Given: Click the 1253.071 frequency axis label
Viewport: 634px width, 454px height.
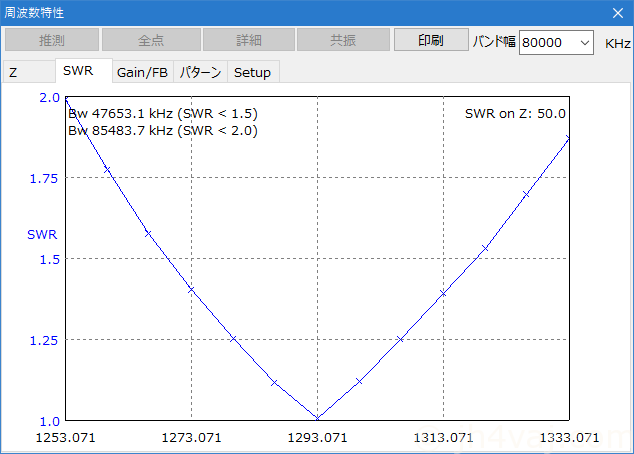Looking at the screenshot, I should point(66,437).
